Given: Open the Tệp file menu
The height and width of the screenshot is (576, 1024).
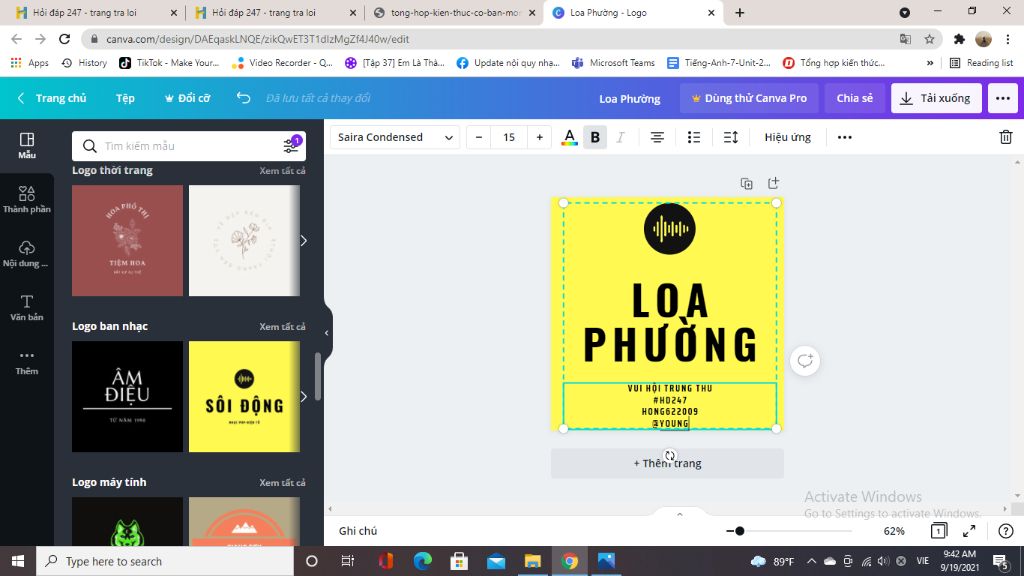Looking at the screenshot, I should tap(125, 98).
